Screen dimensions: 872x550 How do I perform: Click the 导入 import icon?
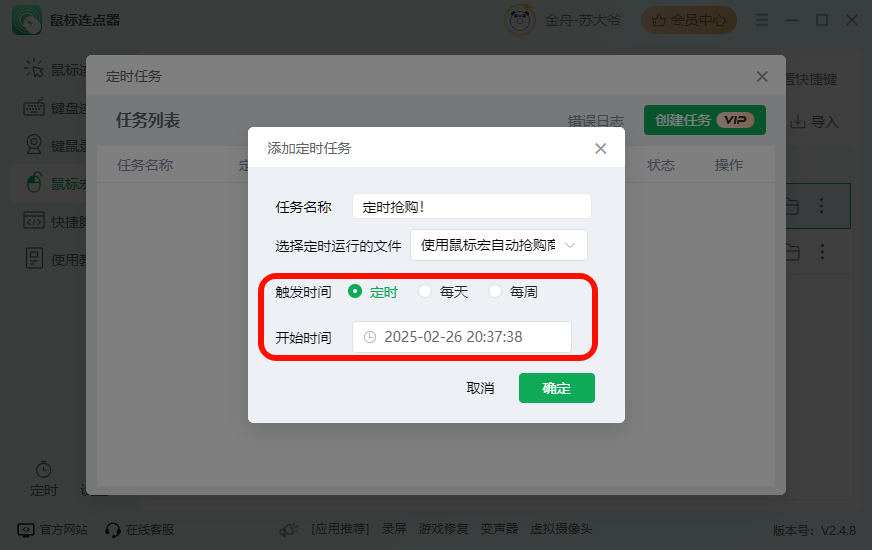click(798, 121)
